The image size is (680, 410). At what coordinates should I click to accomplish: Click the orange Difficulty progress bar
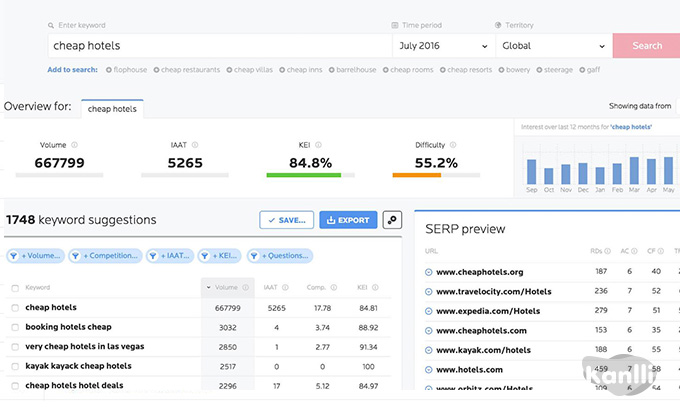417,175
